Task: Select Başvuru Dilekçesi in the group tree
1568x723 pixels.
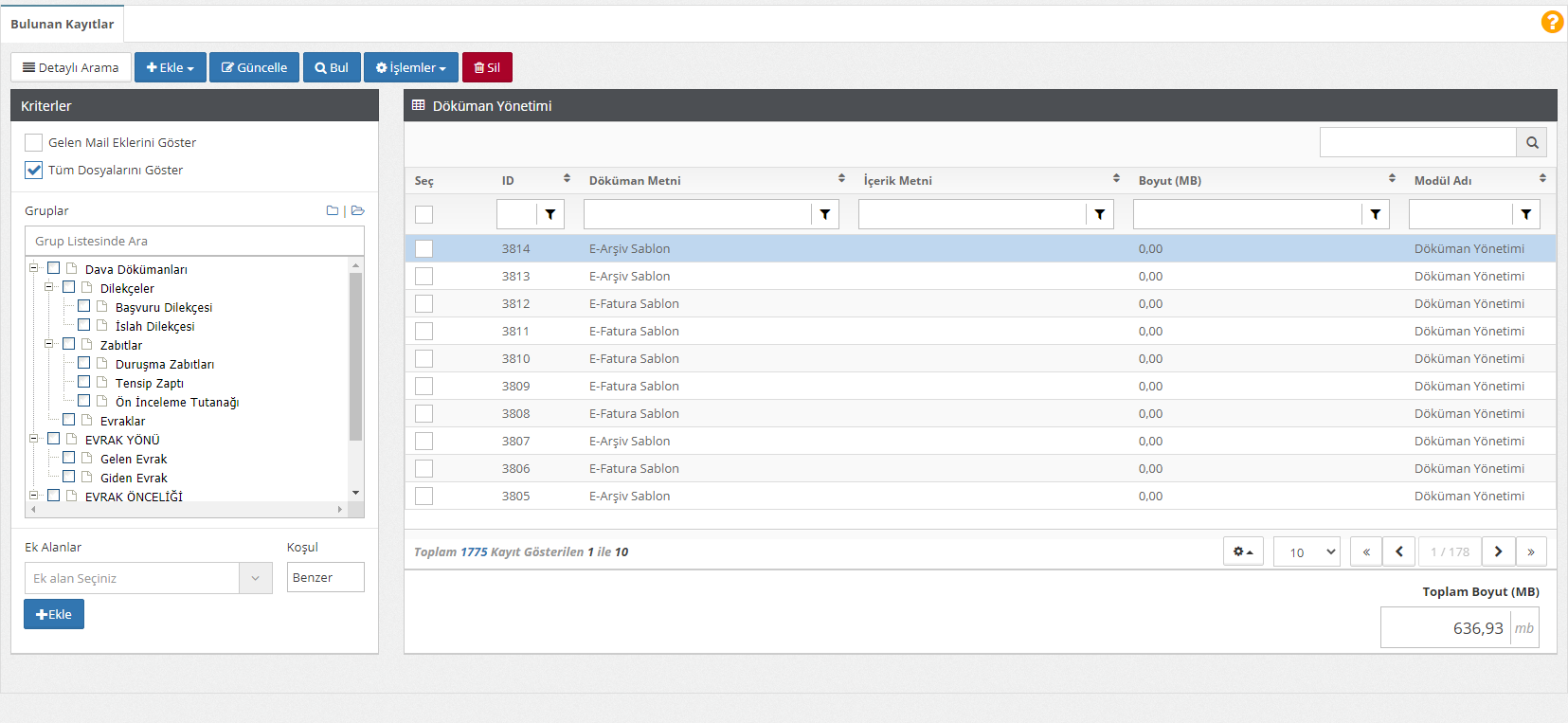Action: [x=163, y=308]
